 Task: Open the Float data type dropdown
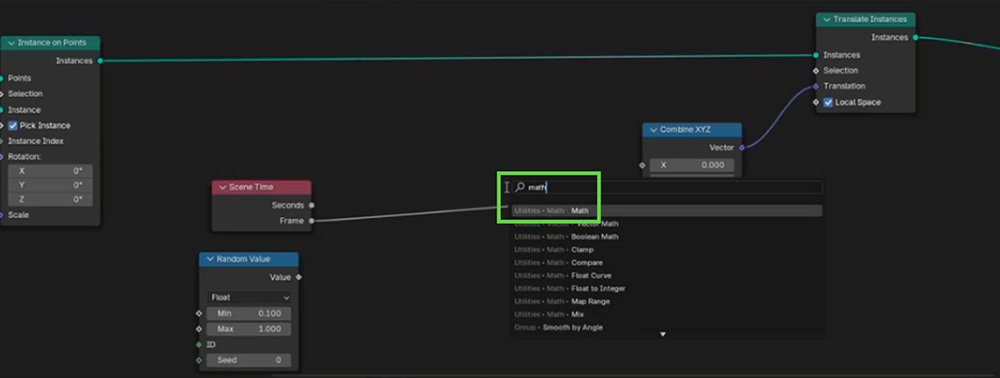[249, 298]
